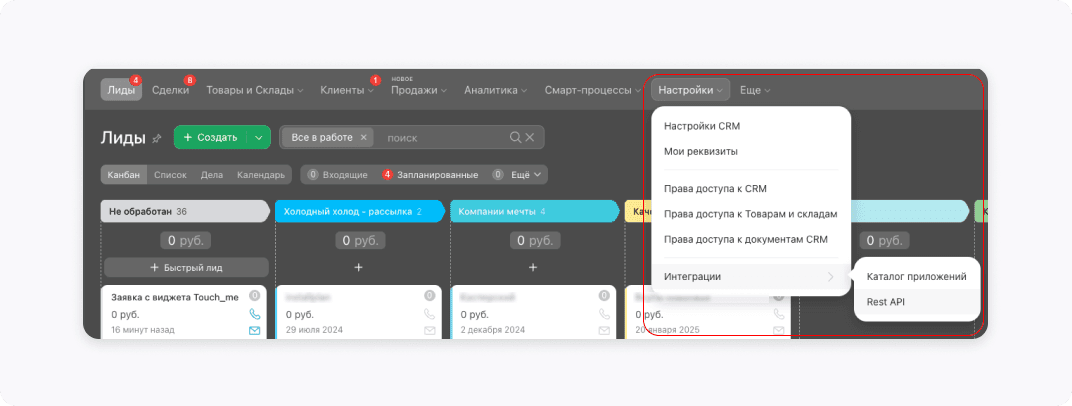Click the magnifier search icon in filter bar
Viewport: 1072px width, 406px height.
[515, 137]
